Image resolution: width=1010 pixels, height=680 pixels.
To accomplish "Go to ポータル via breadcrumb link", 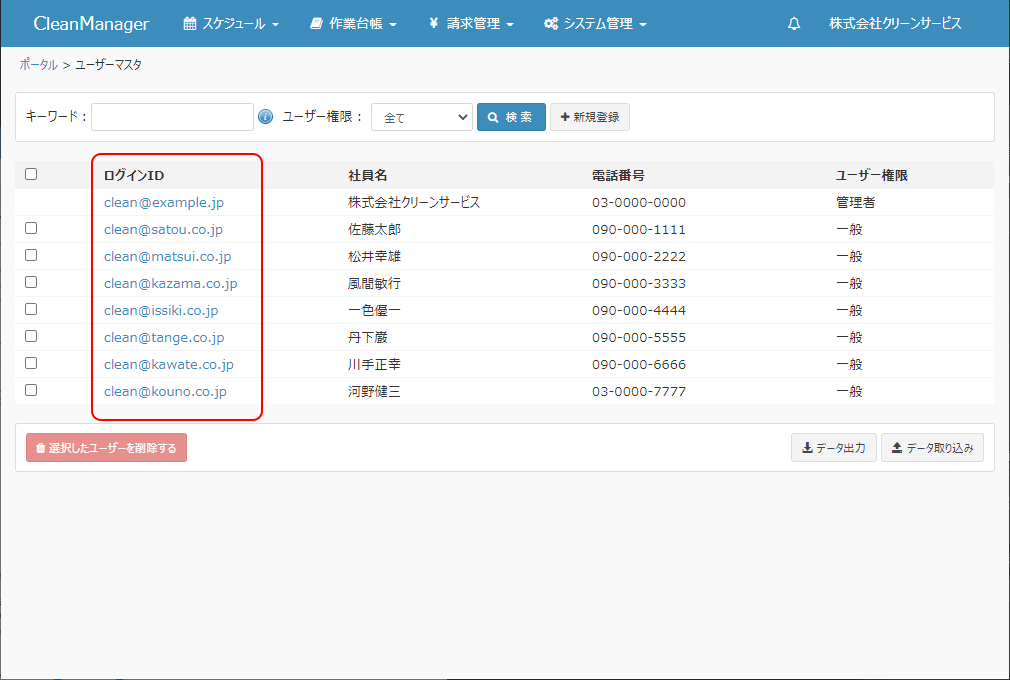I will [38, 65].
